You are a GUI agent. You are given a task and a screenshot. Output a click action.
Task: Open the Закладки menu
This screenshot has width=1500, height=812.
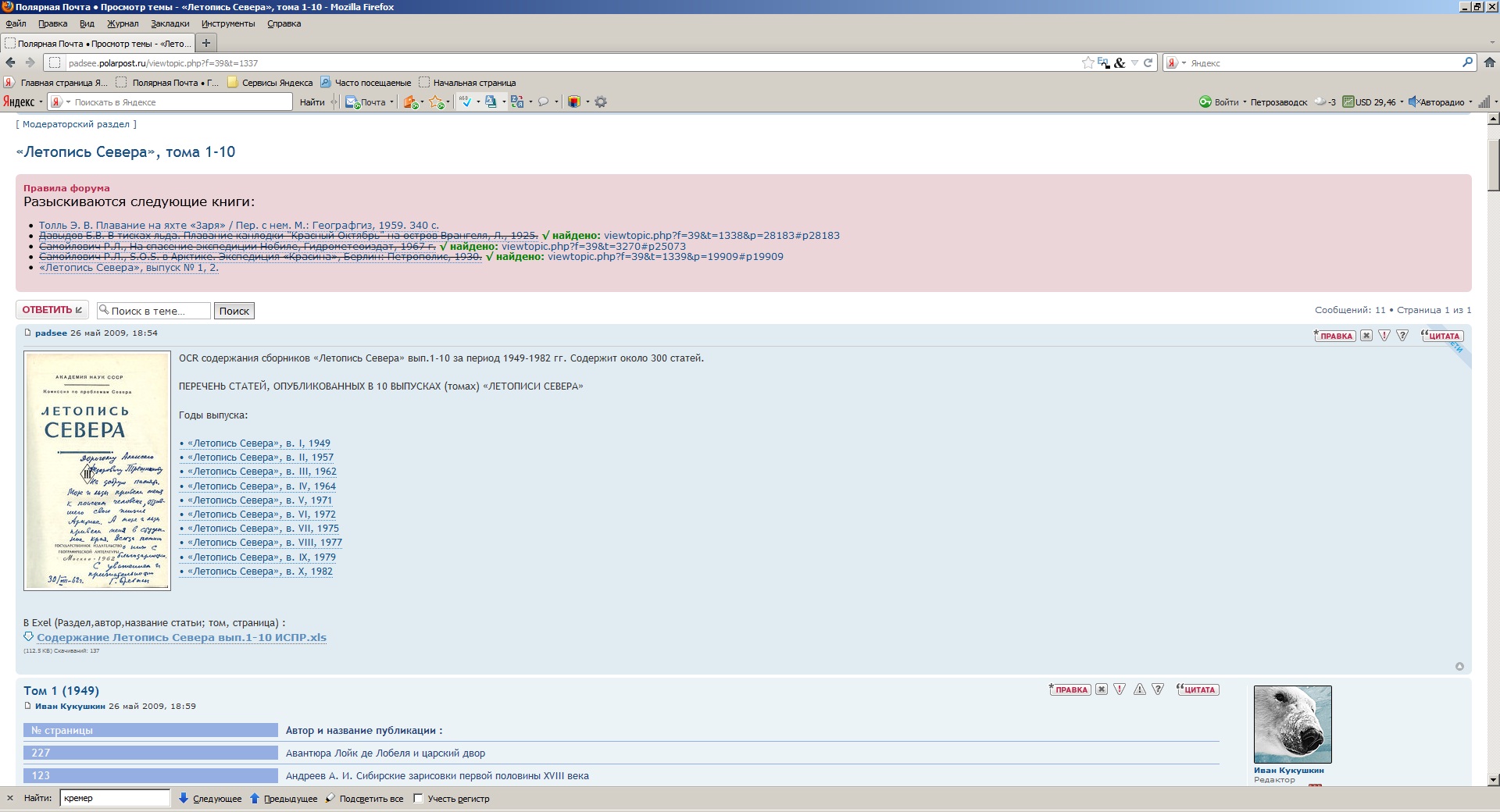pyautogui.click(x=170, y=23)
